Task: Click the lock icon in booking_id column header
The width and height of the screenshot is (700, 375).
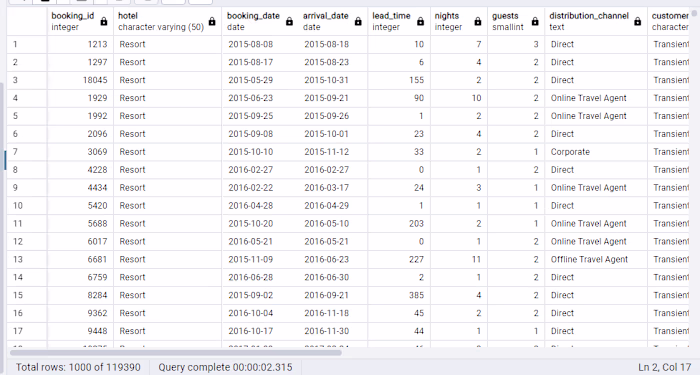Action: pyautogui.click(x=104, y=21)
